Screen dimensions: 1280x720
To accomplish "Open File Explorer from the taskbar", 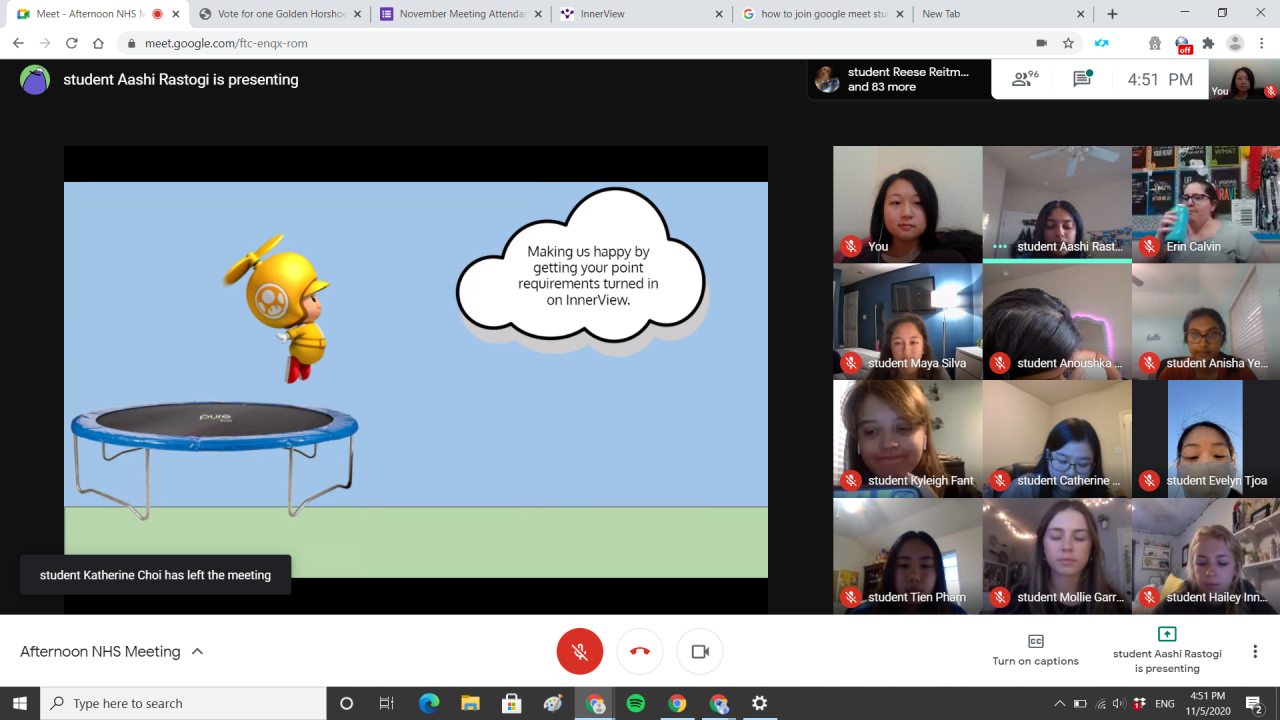I will coord(470,703).
